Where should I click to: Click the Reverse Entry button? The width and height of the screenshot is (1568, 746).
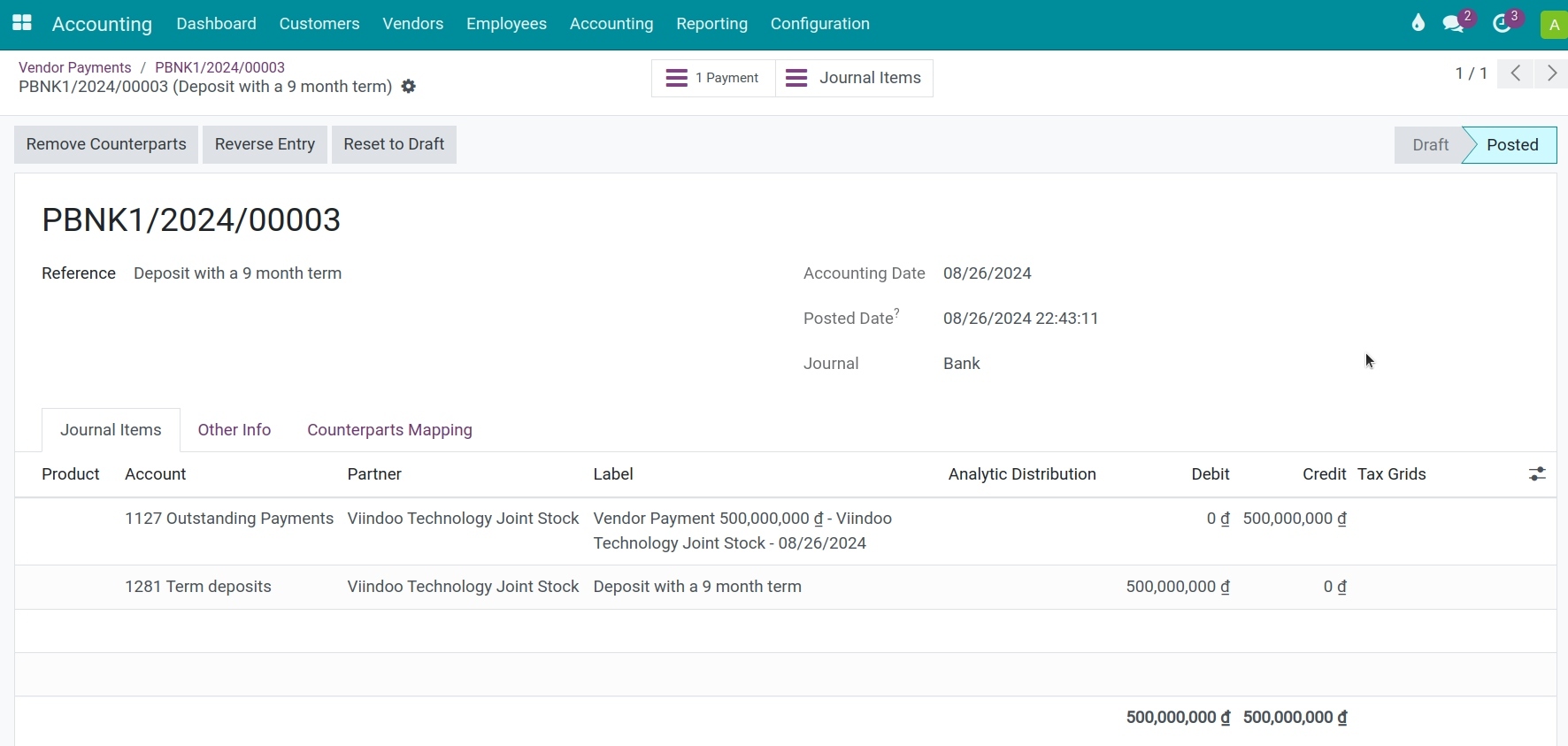tap(265, 144)
